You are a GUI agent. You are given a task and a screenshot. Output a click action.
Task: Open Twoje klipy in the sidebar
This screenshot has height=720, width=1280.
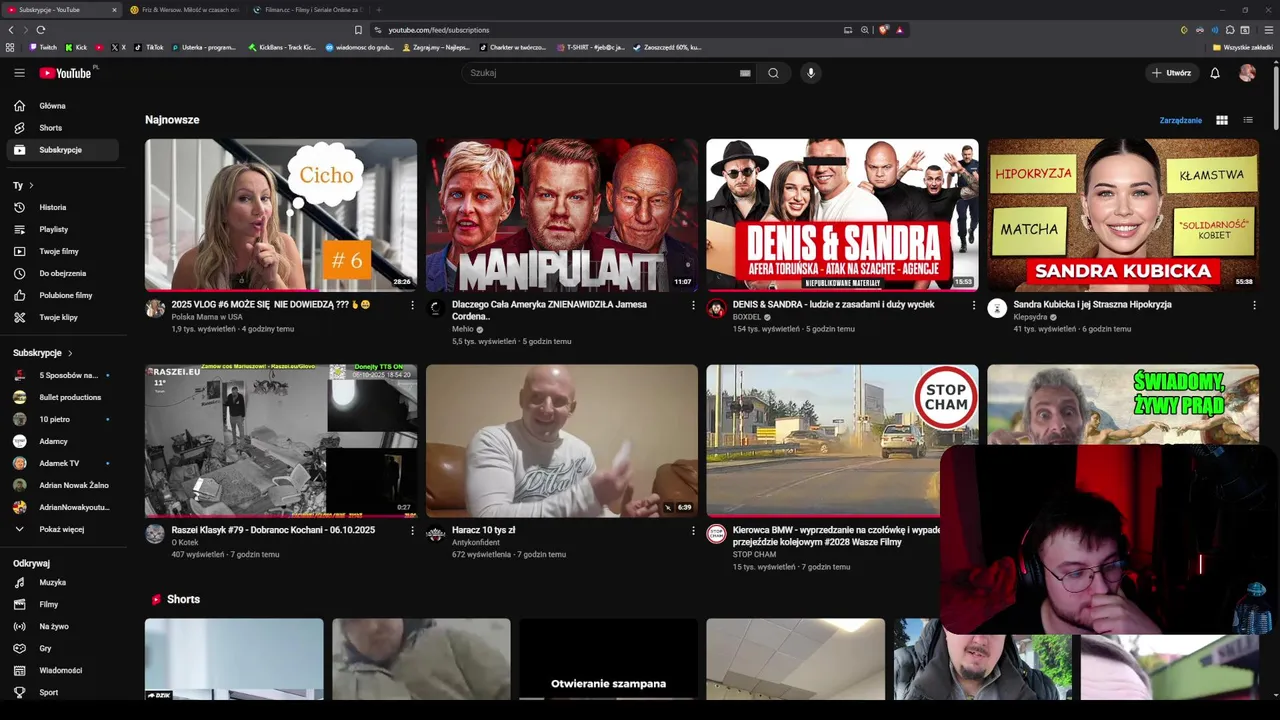coord(61,317)
